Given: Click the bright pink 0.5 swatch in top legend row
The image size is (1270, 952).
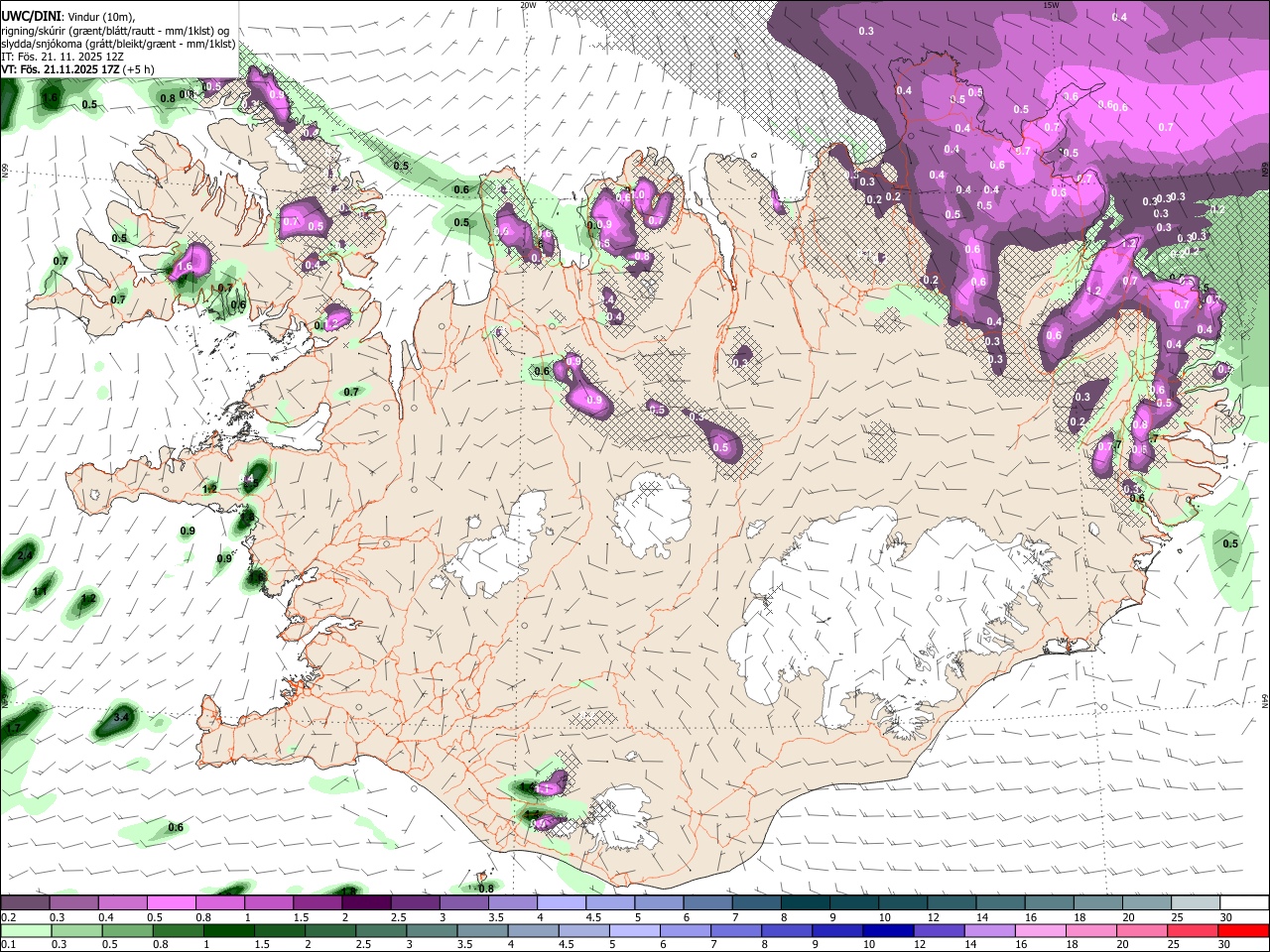Looking at the screenshot, I should [x=171, y=903].
